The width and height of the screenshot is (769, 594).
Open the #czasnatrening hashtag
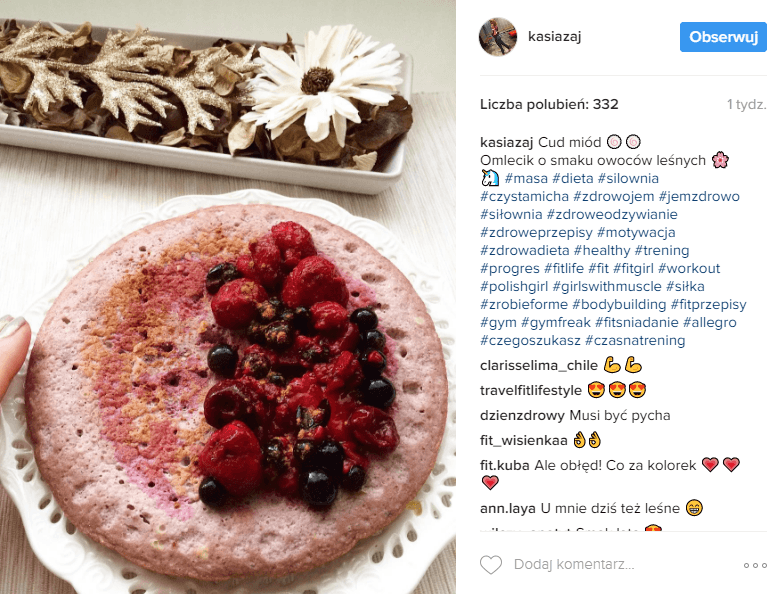pyautogui.click(x=635, y=340)
